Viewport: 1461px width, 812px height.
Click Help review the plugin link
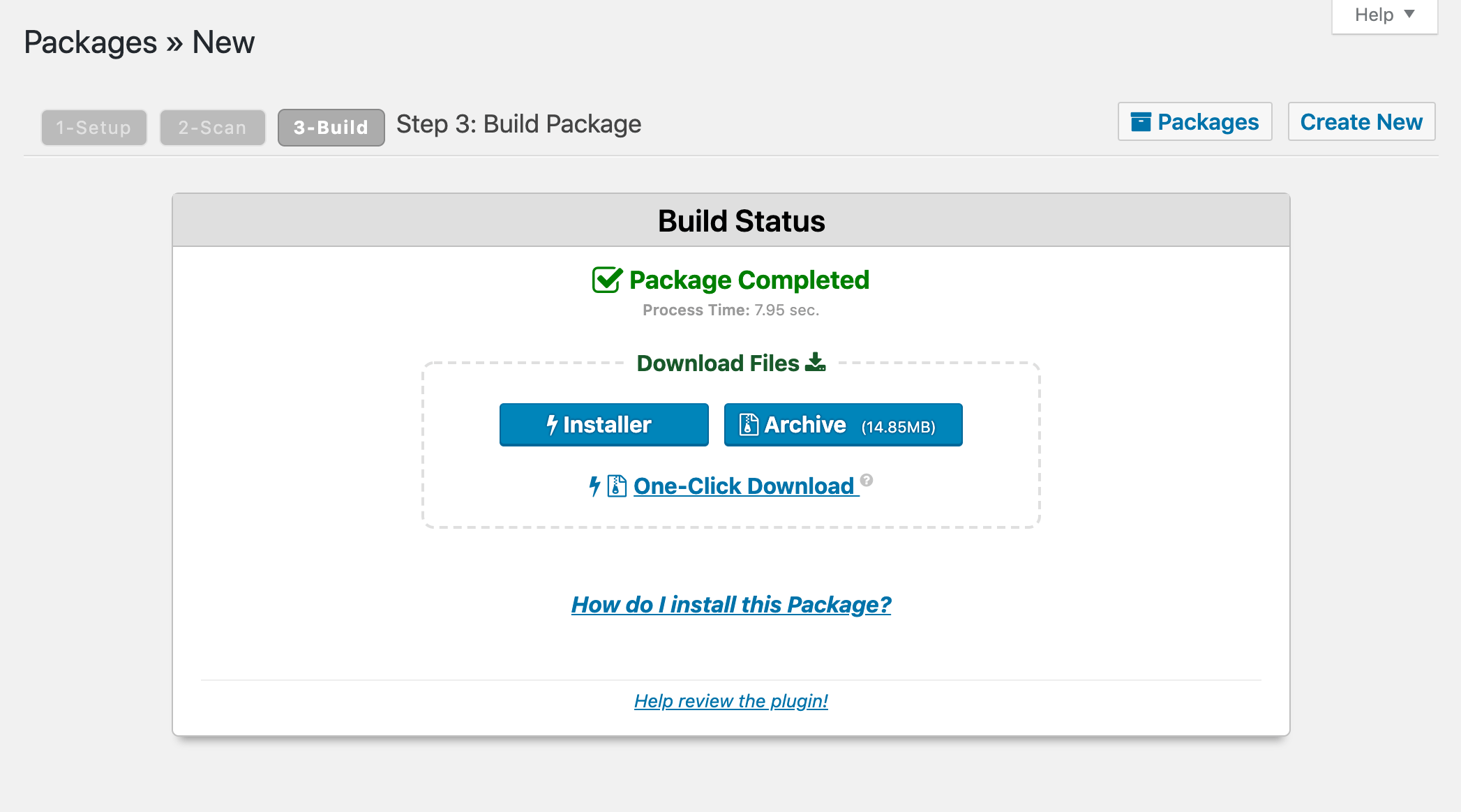pyautogui.click(x=731, y=701)
